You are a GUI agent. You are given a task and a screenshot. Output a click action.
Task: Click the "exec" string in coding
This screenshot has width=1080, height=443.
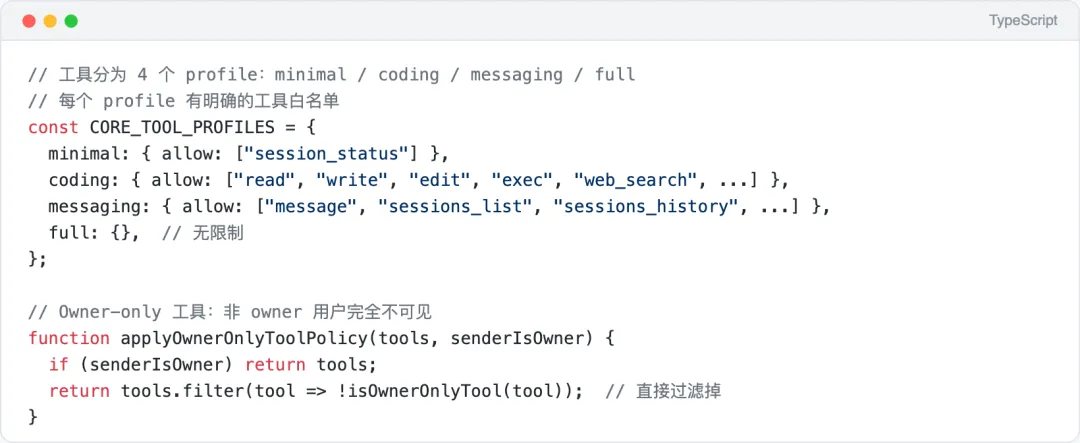(x=526, y=180)
